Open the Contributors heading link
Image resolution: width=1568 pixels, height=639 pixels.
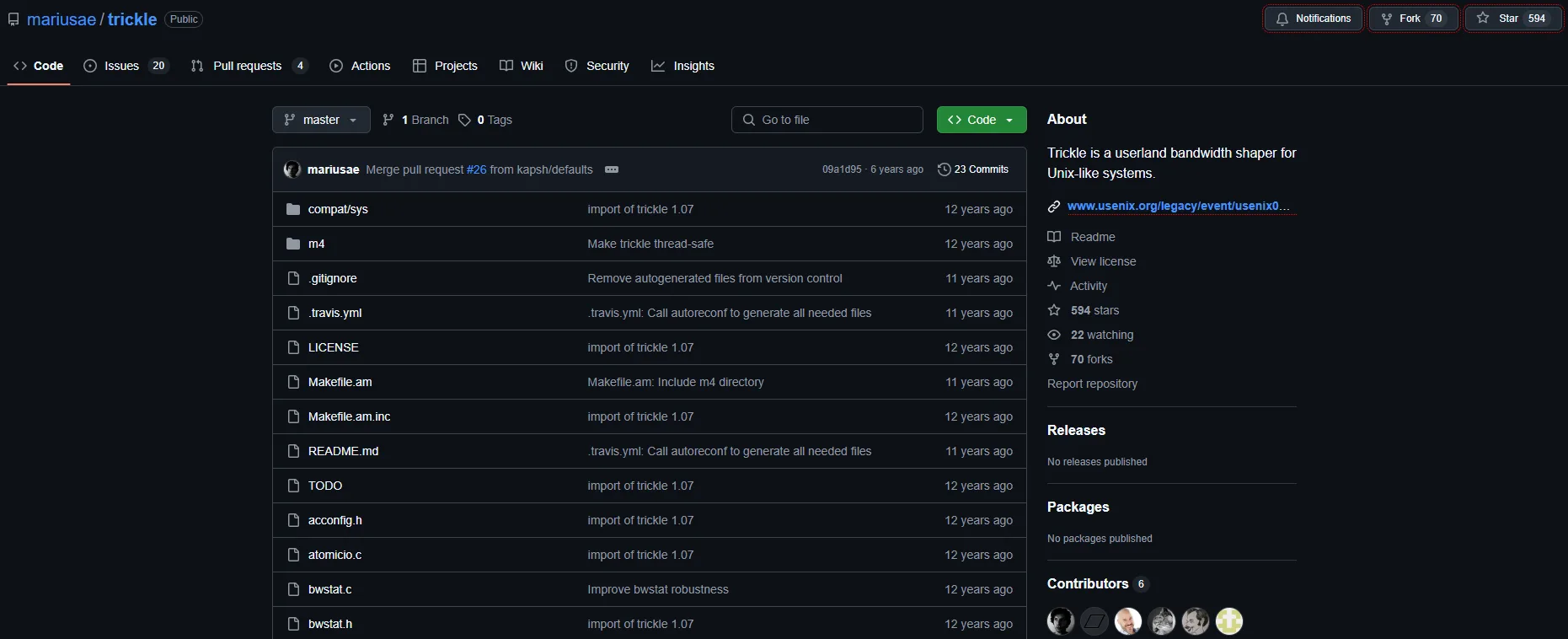coord(1097,583)
